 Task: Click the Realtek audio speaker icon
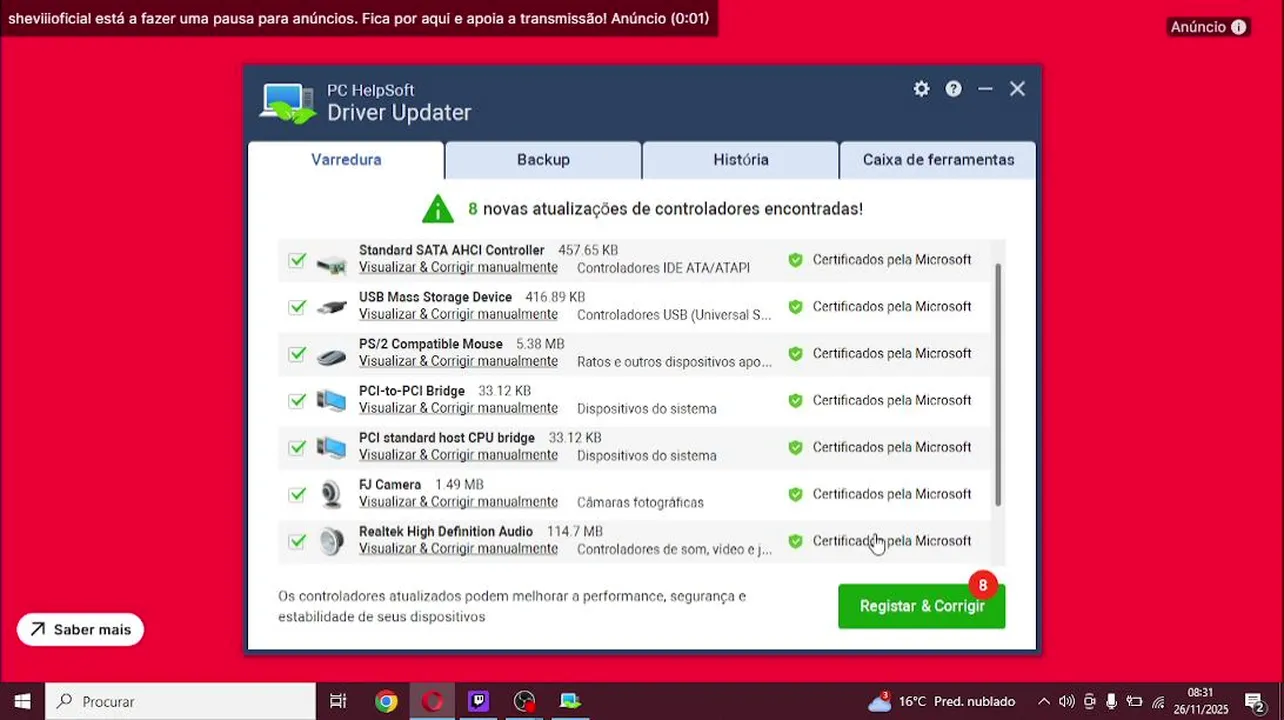click(x=331, y=541)
